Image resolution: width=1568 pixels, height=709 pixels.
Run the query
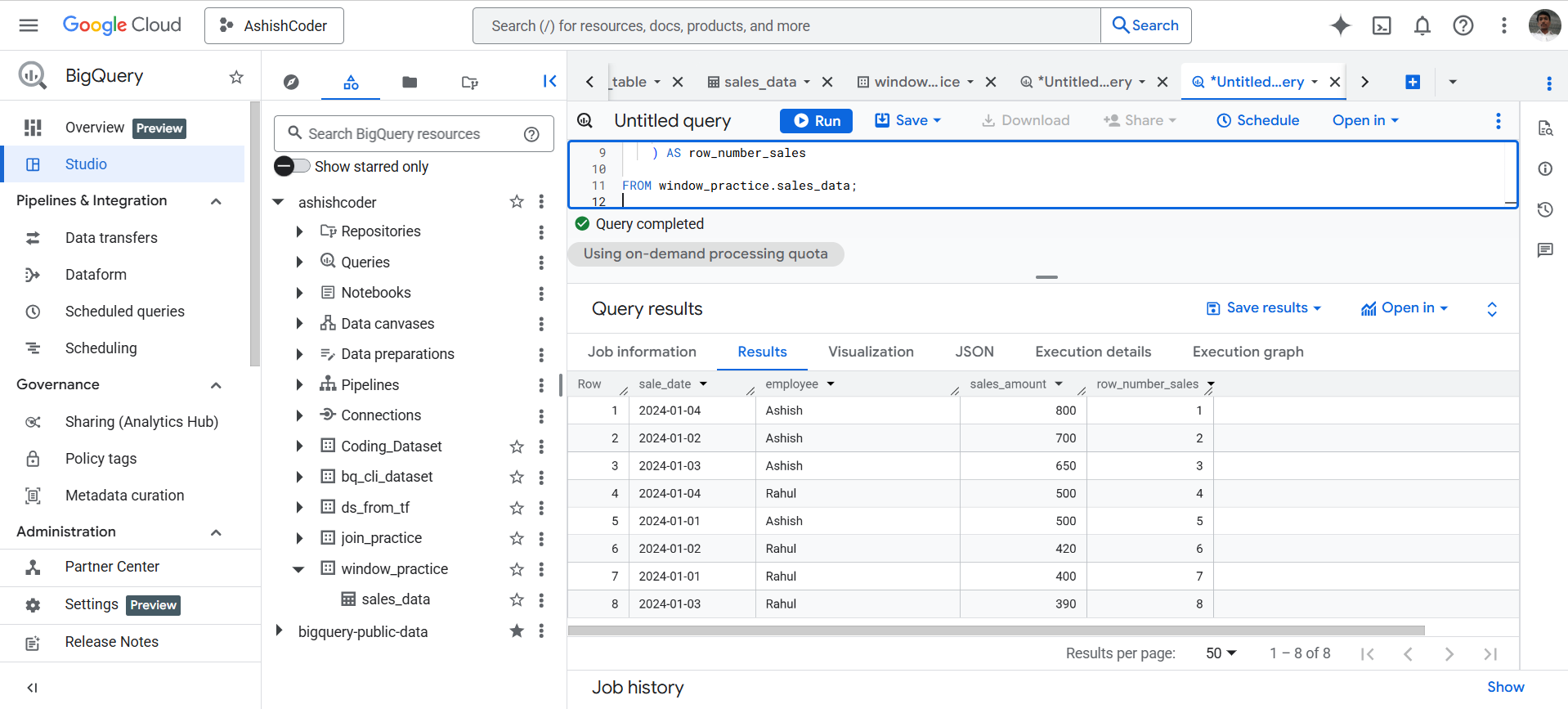[816, 121]
